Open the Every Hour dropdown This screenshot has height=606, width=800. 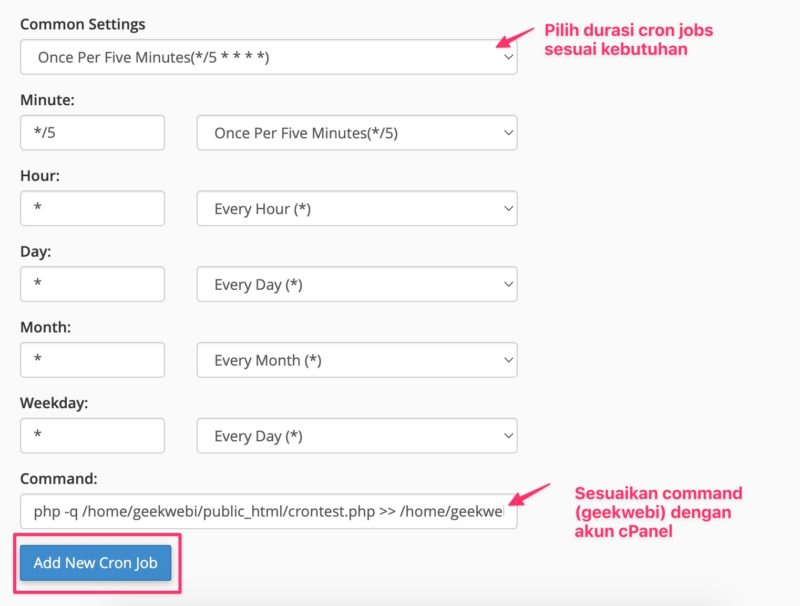click(x=357, y=208)
